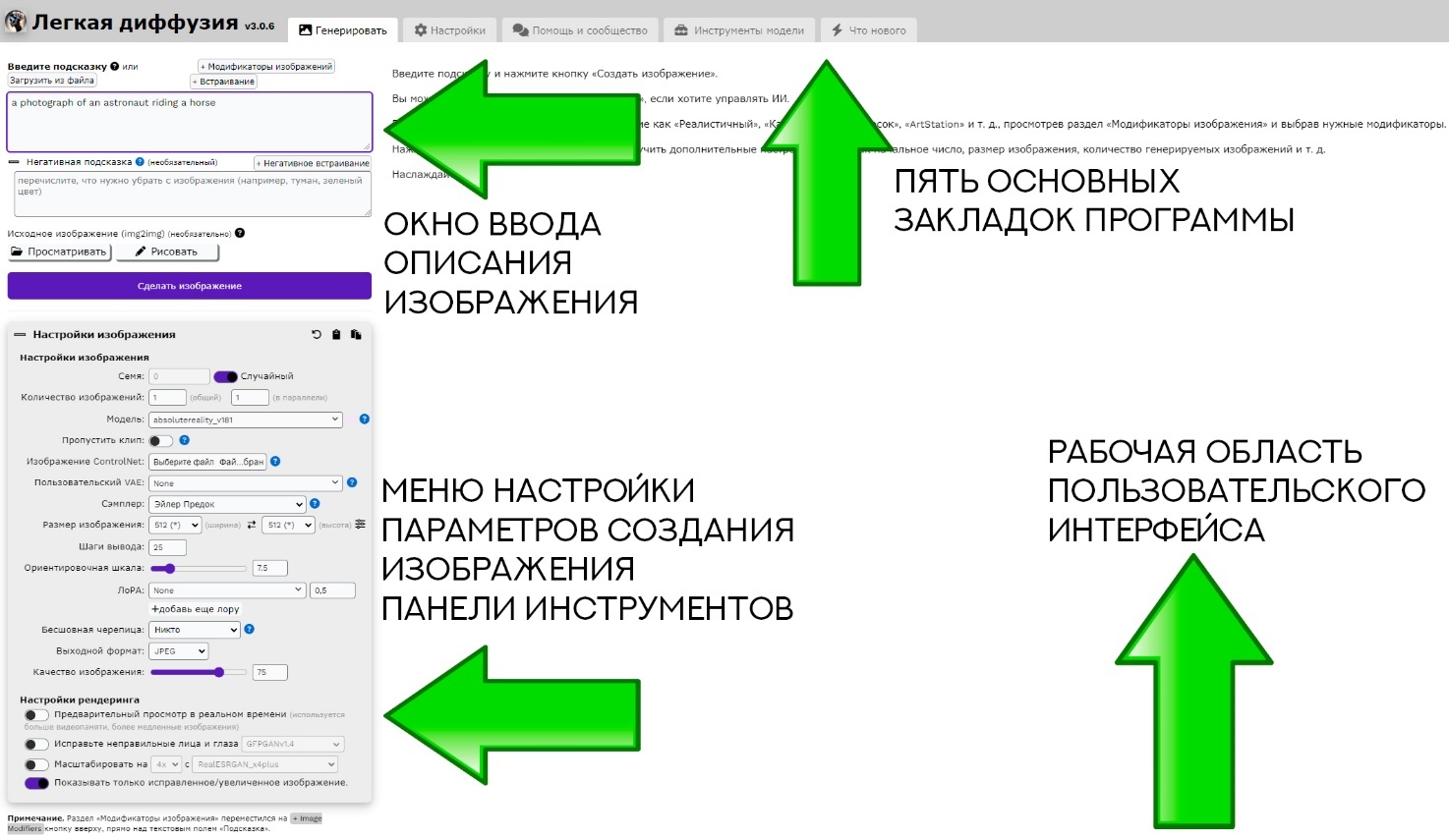The width and height of the screenshot is (1449, 840).
Task: Expand the Выходной формат JPEG dropdown
Action: (179, 651)
